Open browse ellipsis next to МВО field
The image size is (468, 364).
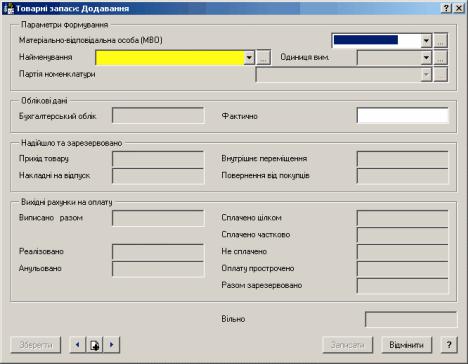click(440, 40)
